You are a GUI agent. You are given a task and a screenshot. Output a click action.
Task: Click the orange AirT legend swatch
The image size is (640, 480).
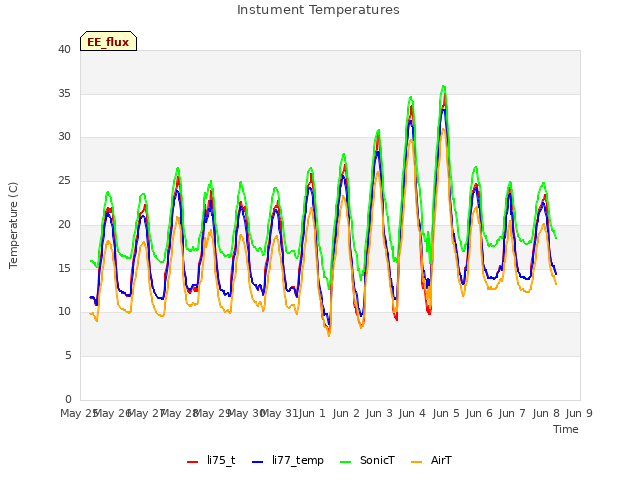416,462
